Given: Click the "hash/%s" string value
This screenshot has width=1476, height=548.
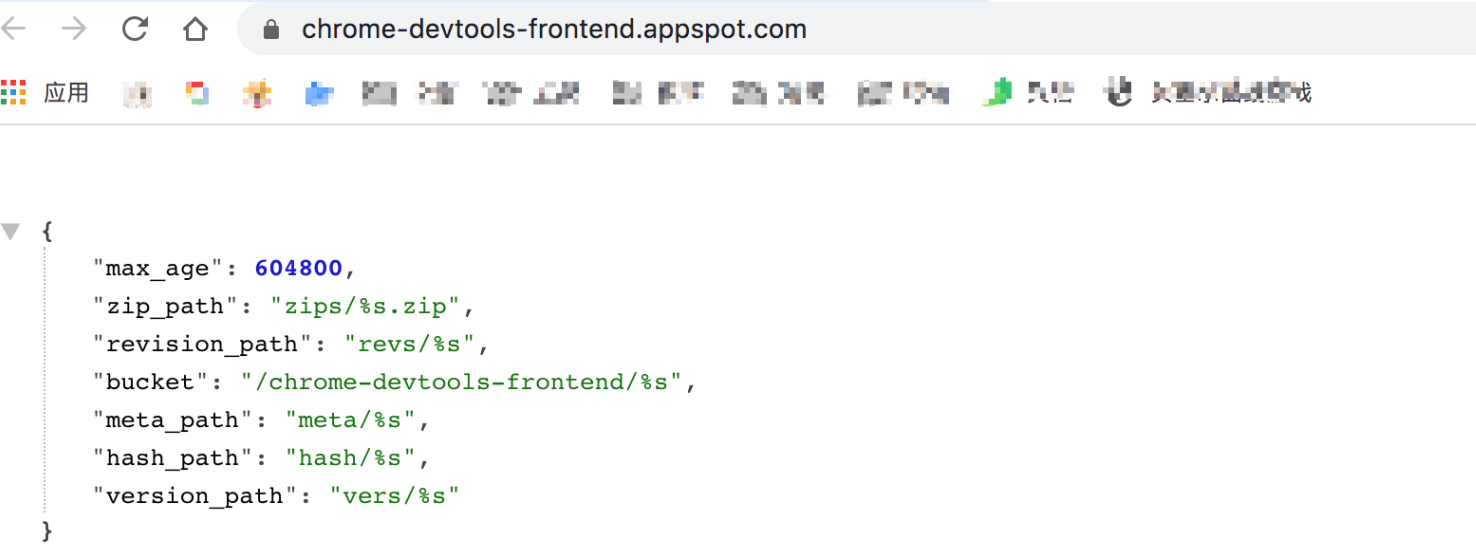Looking at the screenshot, I should (350, 458).
